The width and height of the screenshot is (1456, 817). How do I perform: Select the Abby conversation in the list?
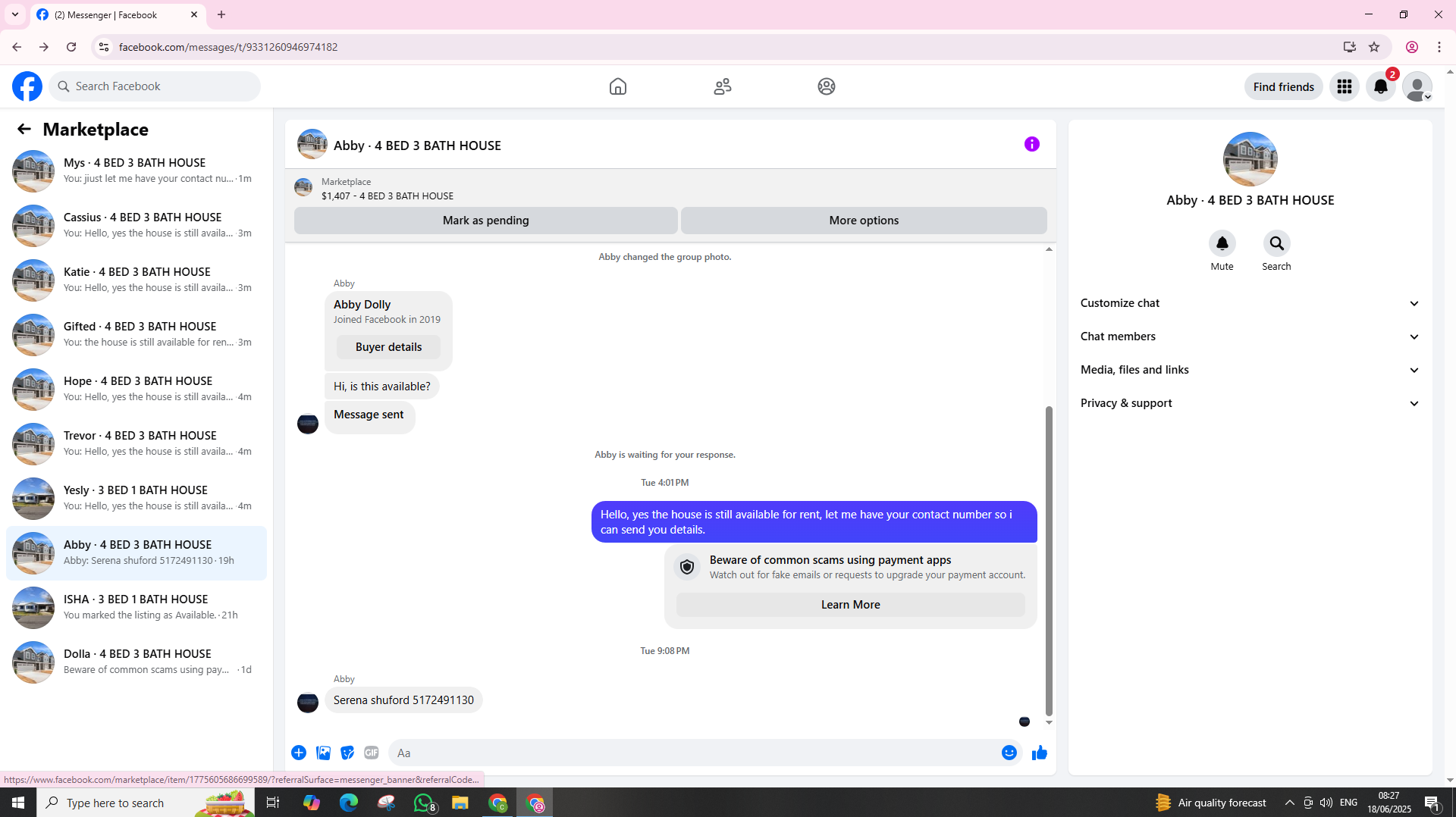136,552
